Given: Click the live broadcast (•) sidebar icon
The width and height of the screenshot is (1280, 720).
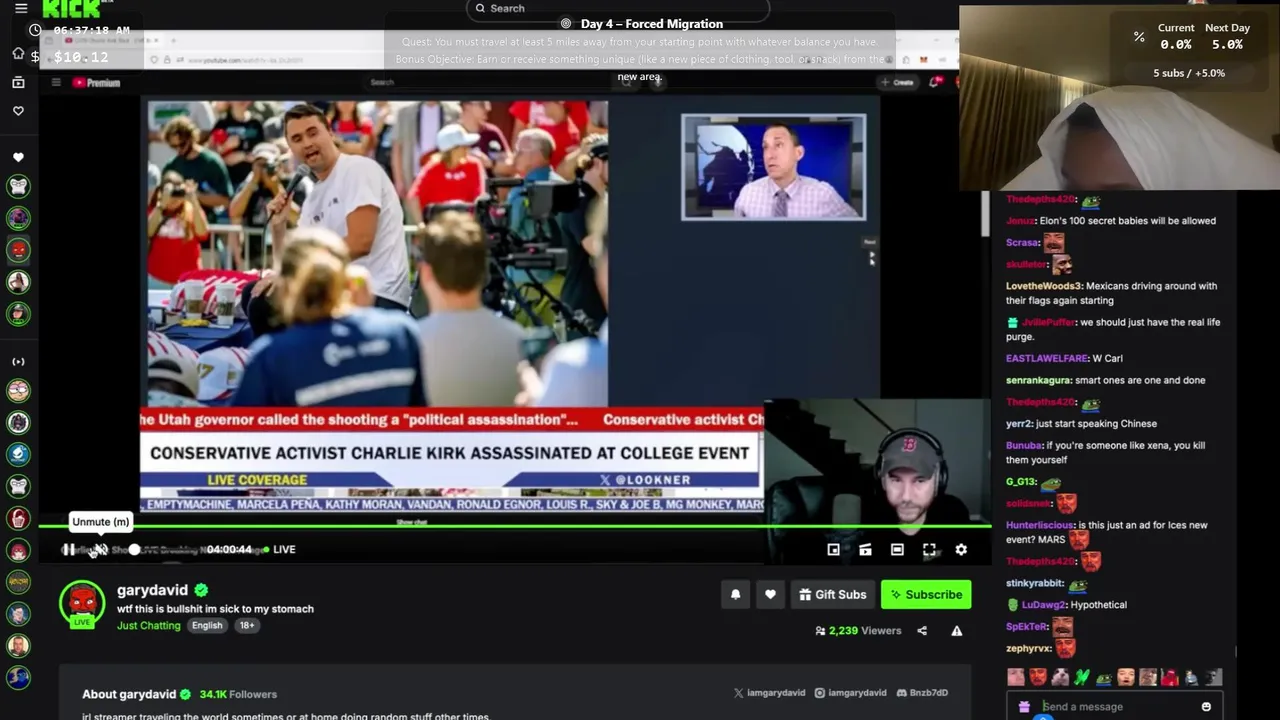Looking at the screenshot, I should point(18,362).
